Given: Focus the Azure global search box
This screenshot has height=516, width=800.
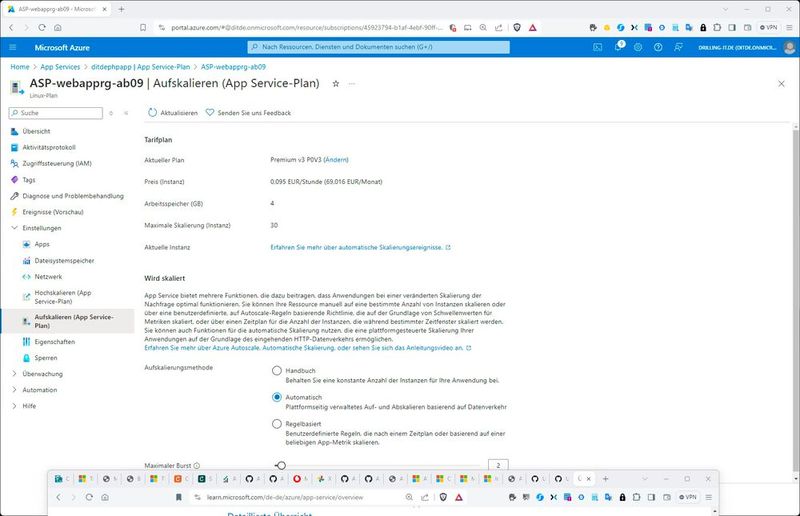Looking at the screenshot, I should tap(379, 47).
